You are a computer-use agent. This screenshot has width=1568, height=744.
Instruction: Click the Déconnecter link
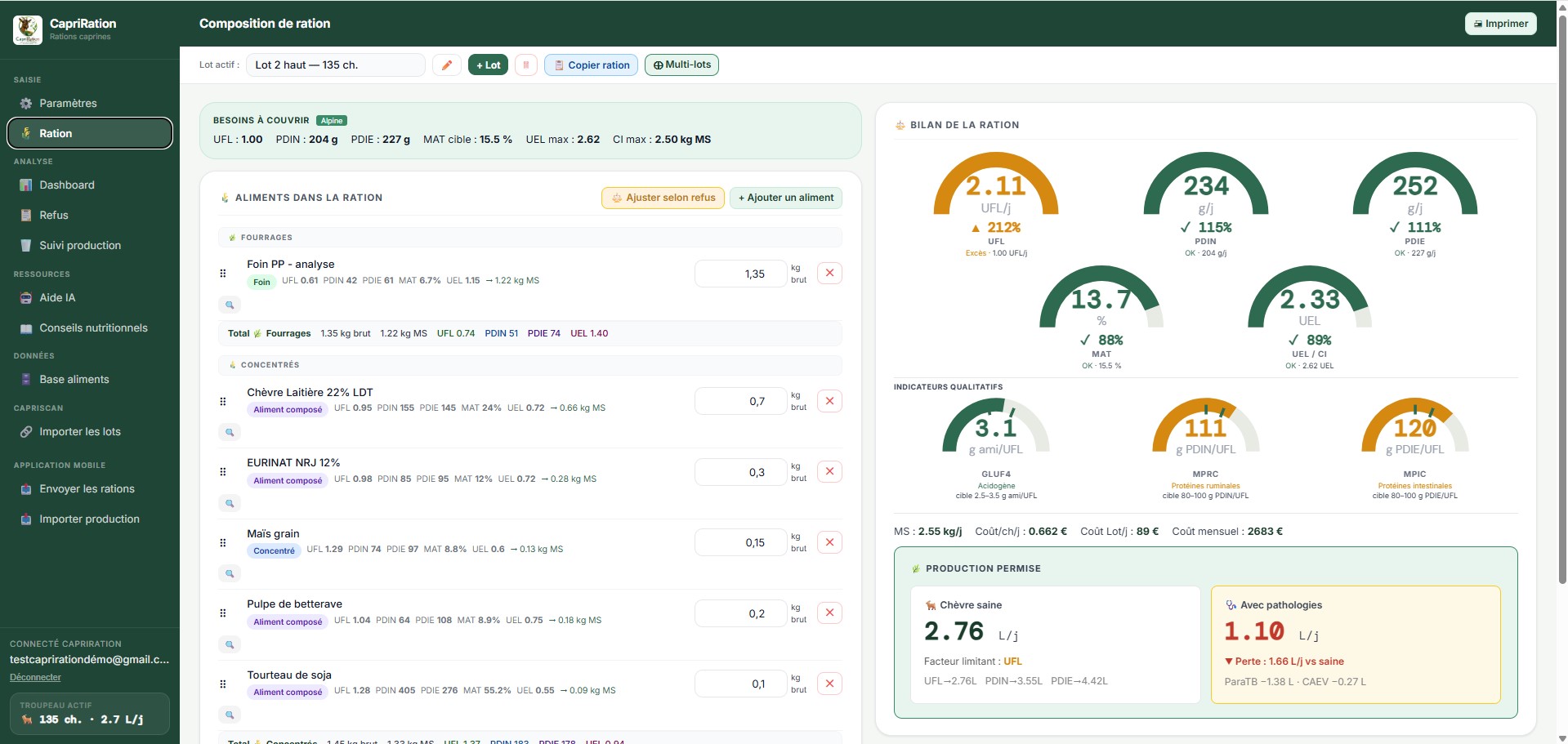35,677
